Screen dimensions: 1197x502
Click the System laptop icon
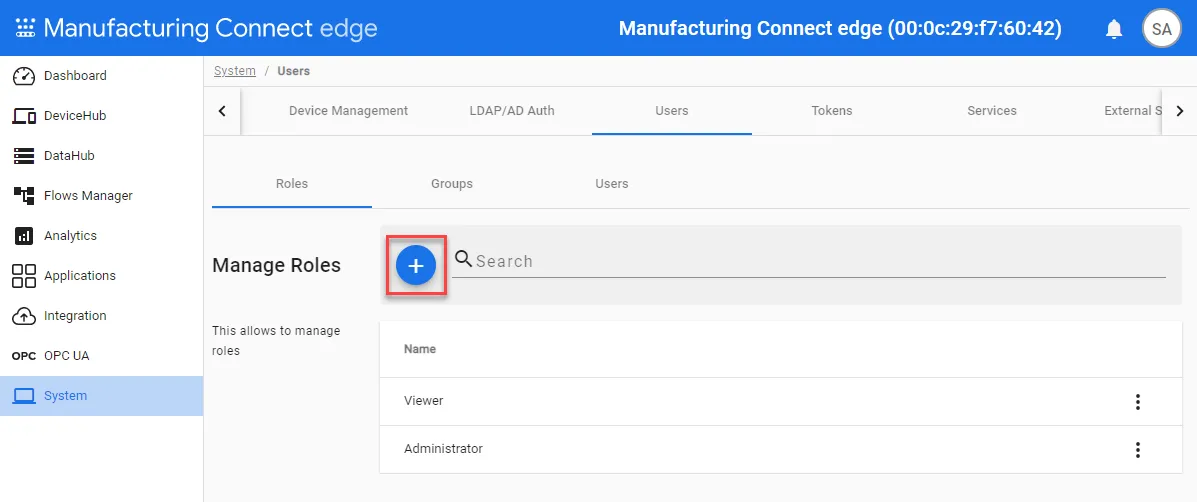click(x=24, y=396)
